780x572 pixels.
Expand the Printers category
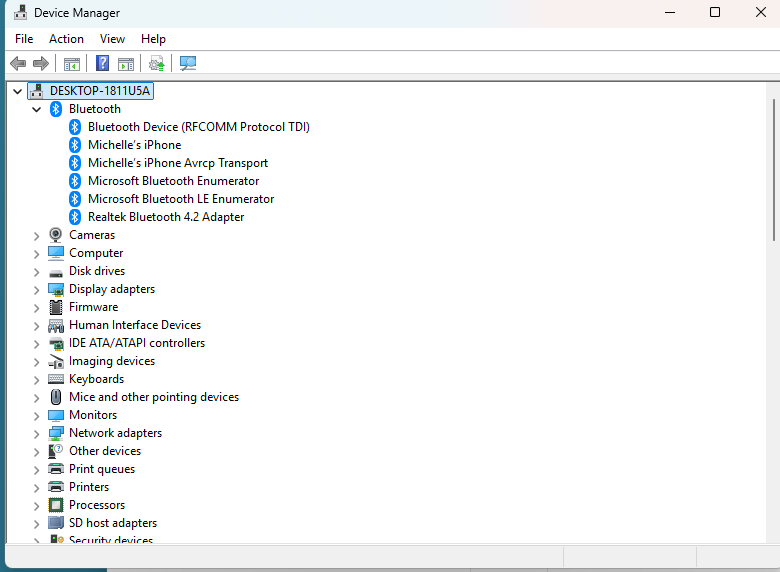[x=36, y=488]
